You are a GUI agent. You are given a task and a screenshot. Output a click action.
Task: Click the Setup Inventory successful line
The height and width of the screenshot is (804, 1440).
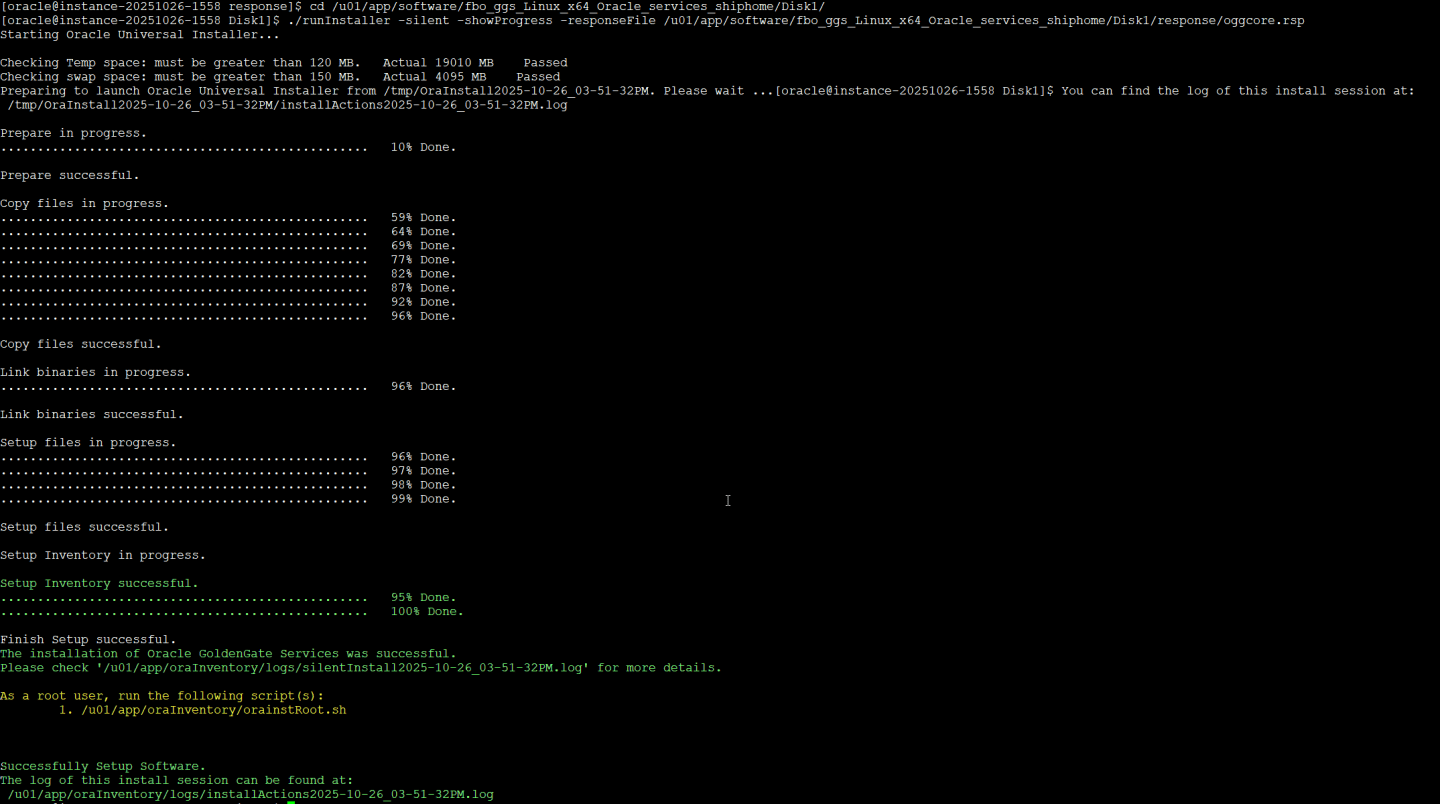pos(100,583)
